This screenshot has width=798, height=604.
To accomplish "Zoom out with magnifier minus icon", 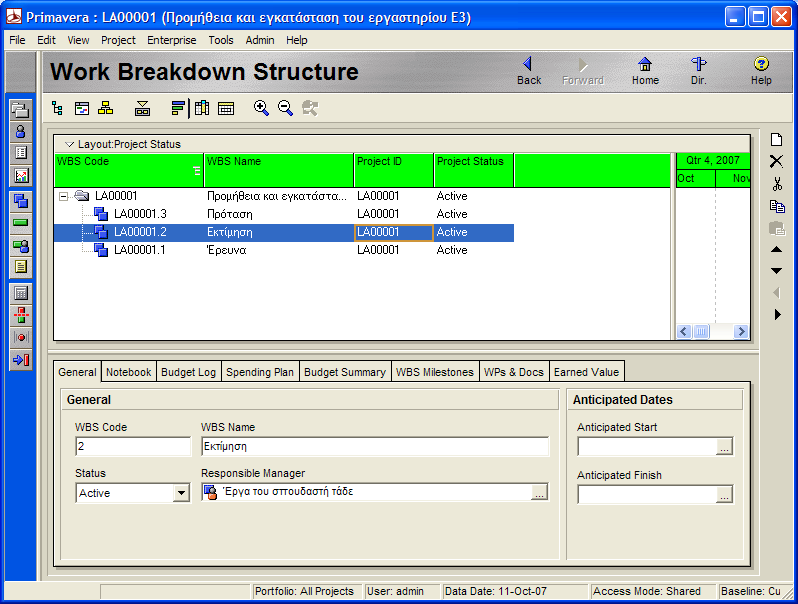I will click(285, 108).
